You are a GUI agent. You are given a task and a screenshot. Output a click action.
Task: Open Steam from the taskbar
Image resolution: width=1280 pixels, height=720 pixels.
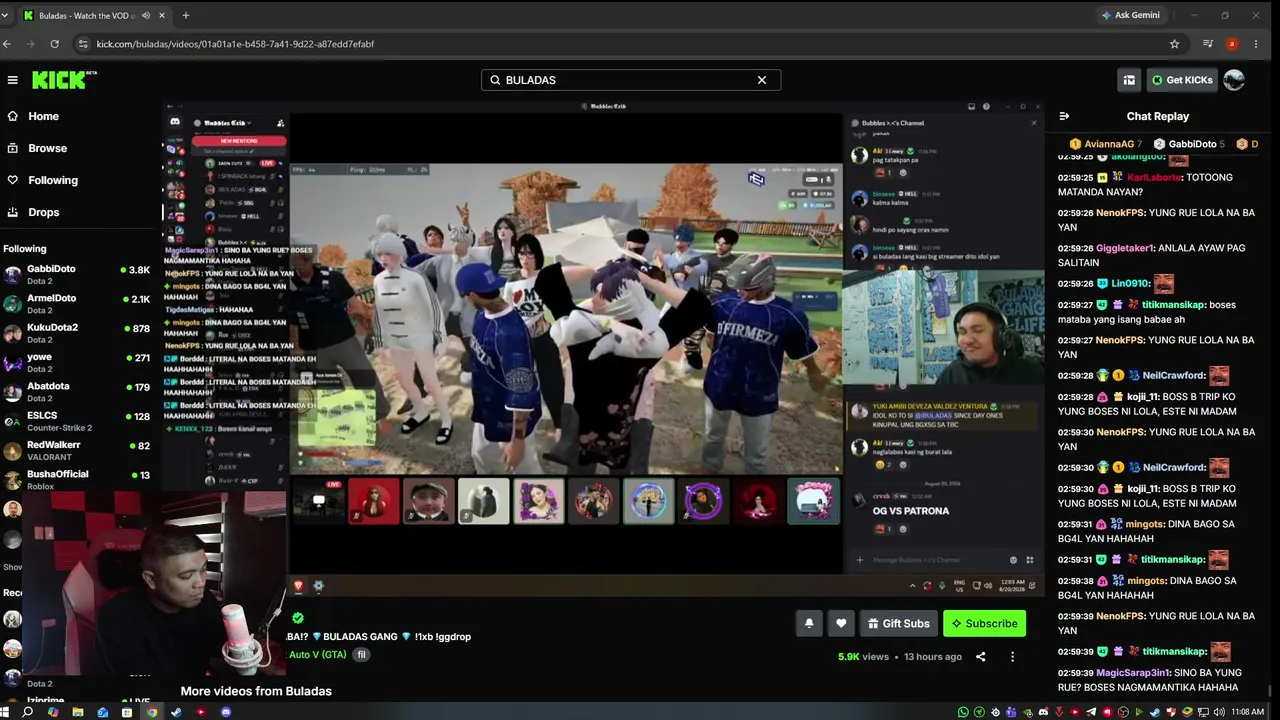(x=177, y=712)
